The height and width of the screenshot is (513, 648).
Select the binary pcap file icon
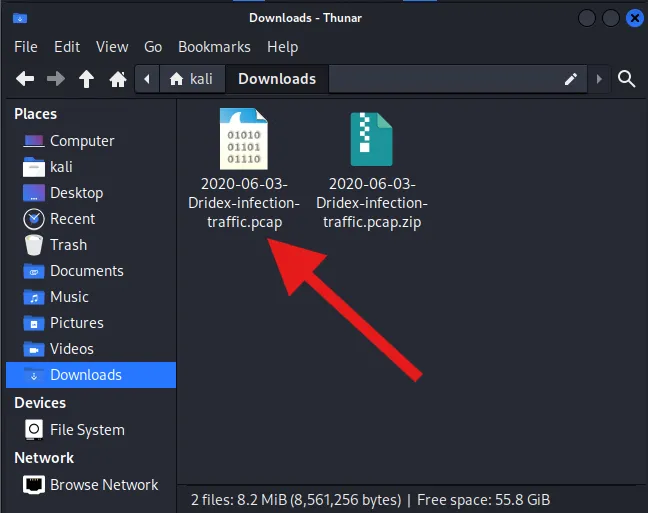tap(244, 138)
